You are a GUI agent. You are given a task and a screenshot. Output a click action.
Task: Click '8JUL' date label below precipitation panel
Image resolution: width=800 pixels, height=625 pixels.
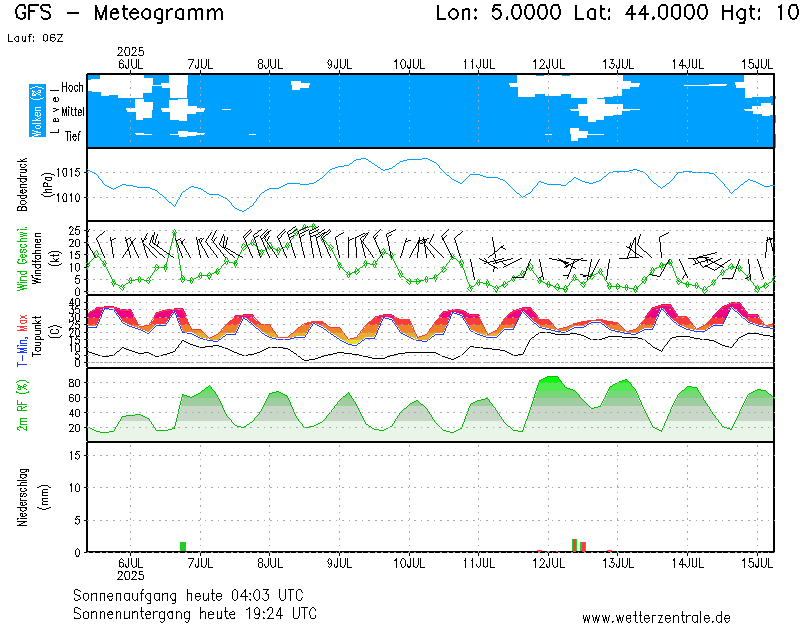[270, 563]
